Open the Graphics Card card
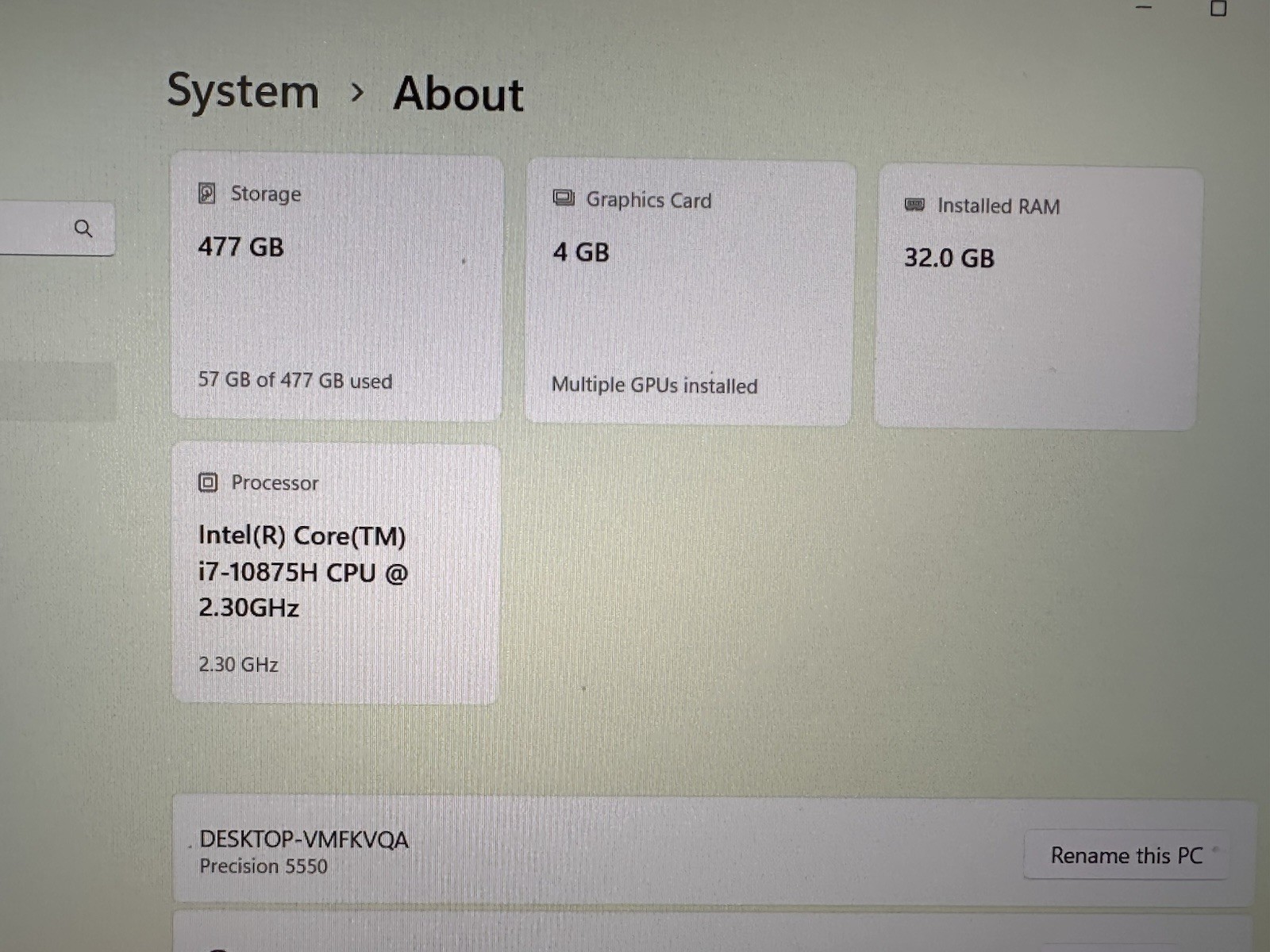The width and height of the screenshot is (1270, 952). click(690, 292)
